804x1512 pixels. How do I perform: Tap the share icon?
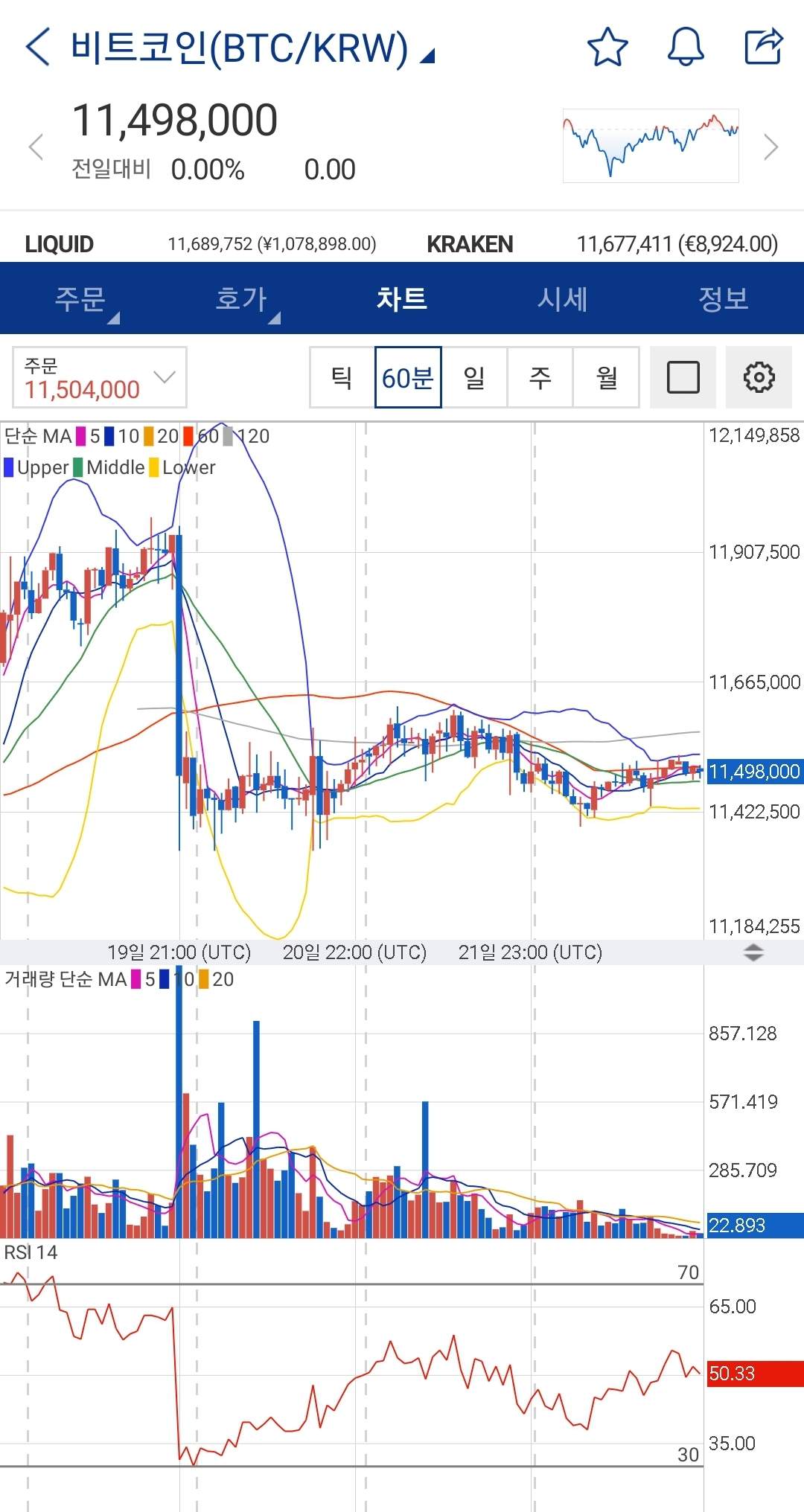764,47
